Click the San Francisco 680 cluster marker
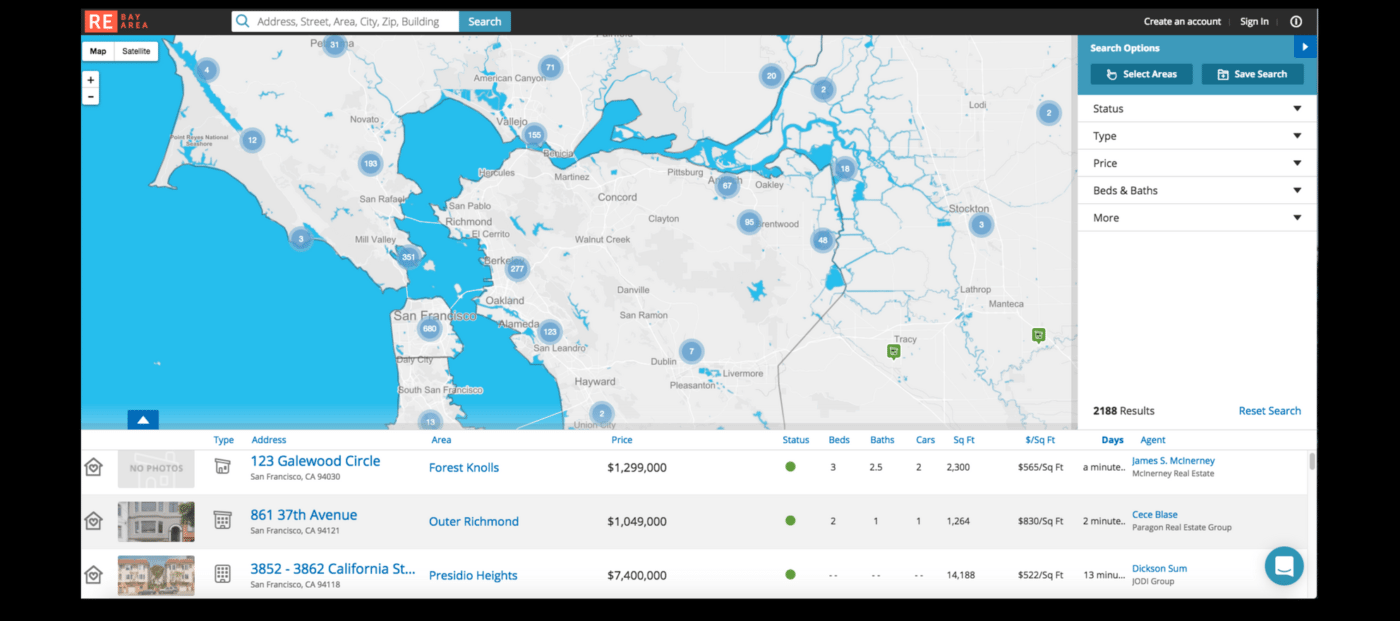Viewport: 1400px width, 621px height. (x=430, y=329)
